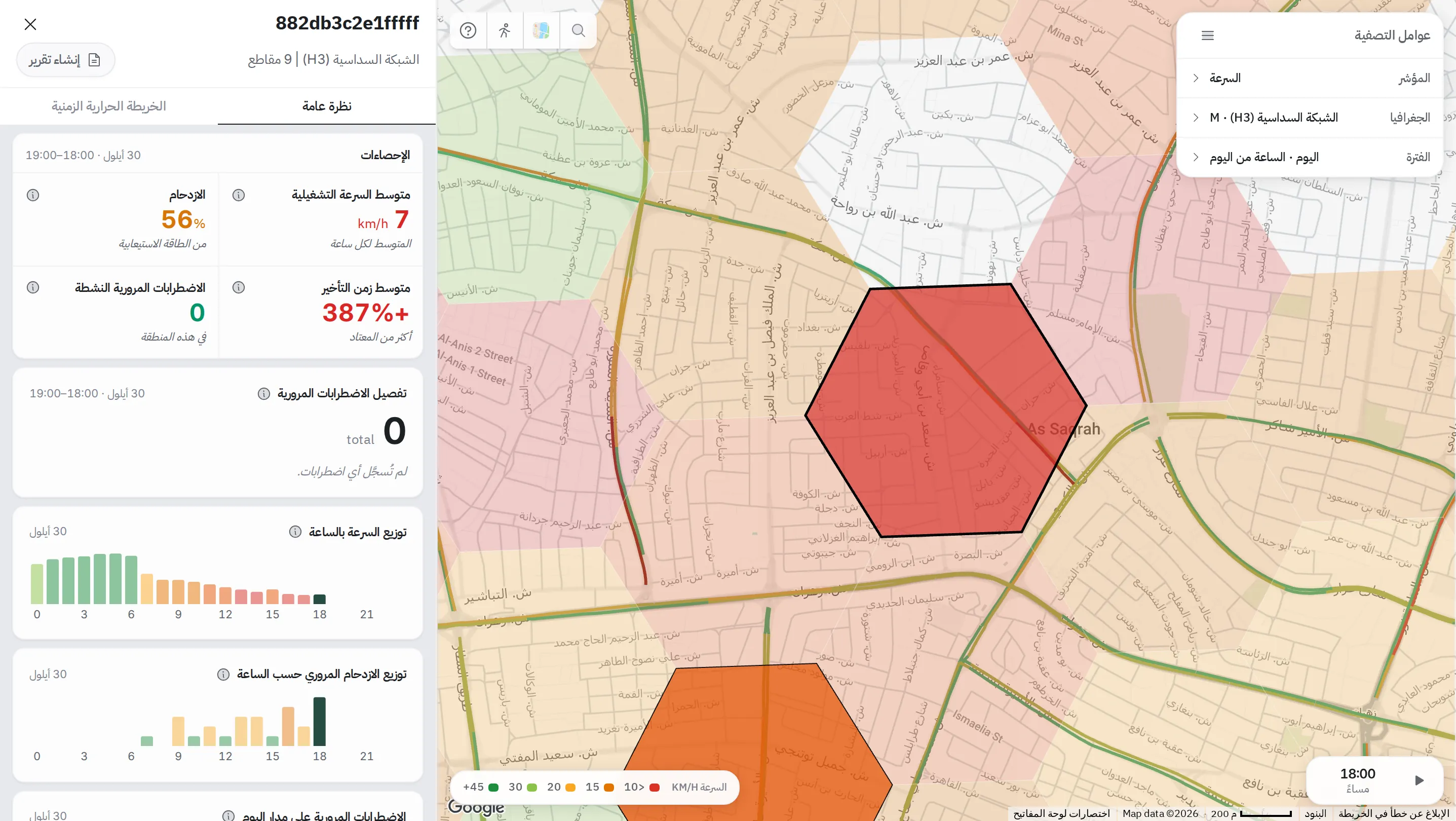Click the filter panel hamburger menu icon
Screen dimensions: 1456x821
1207,35
